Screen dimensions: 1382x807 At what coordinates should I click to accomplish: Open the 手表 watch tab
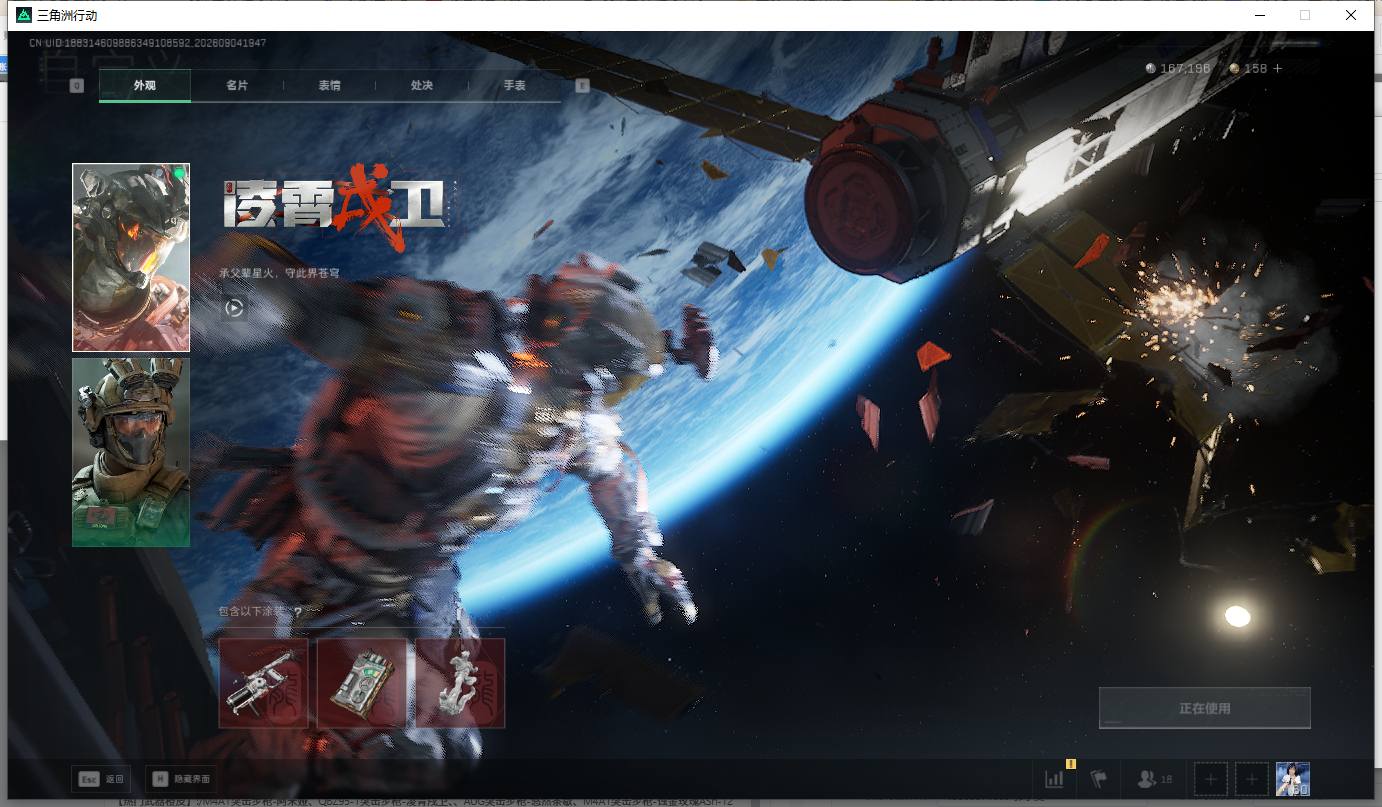[514, 86]
